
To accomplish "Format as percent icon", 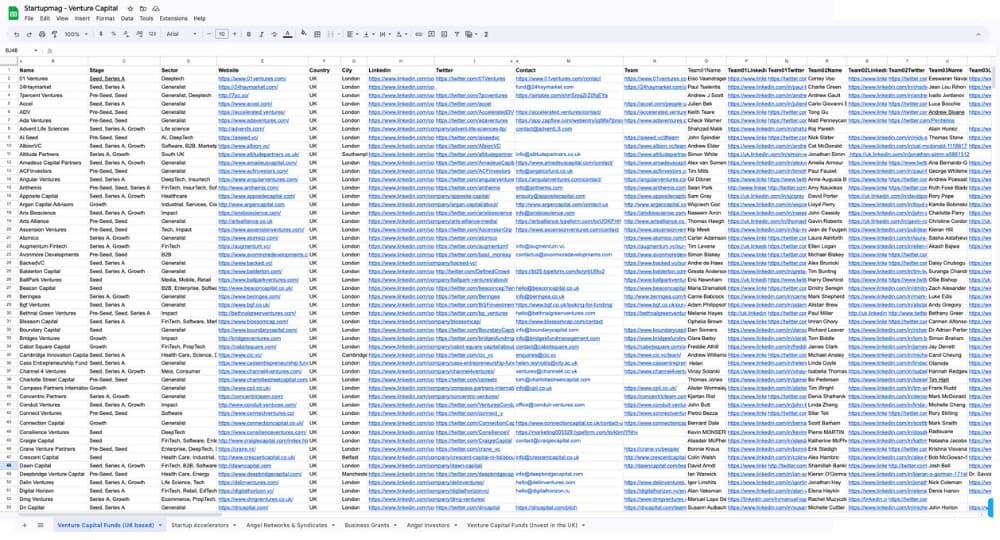I will [114, 34].
